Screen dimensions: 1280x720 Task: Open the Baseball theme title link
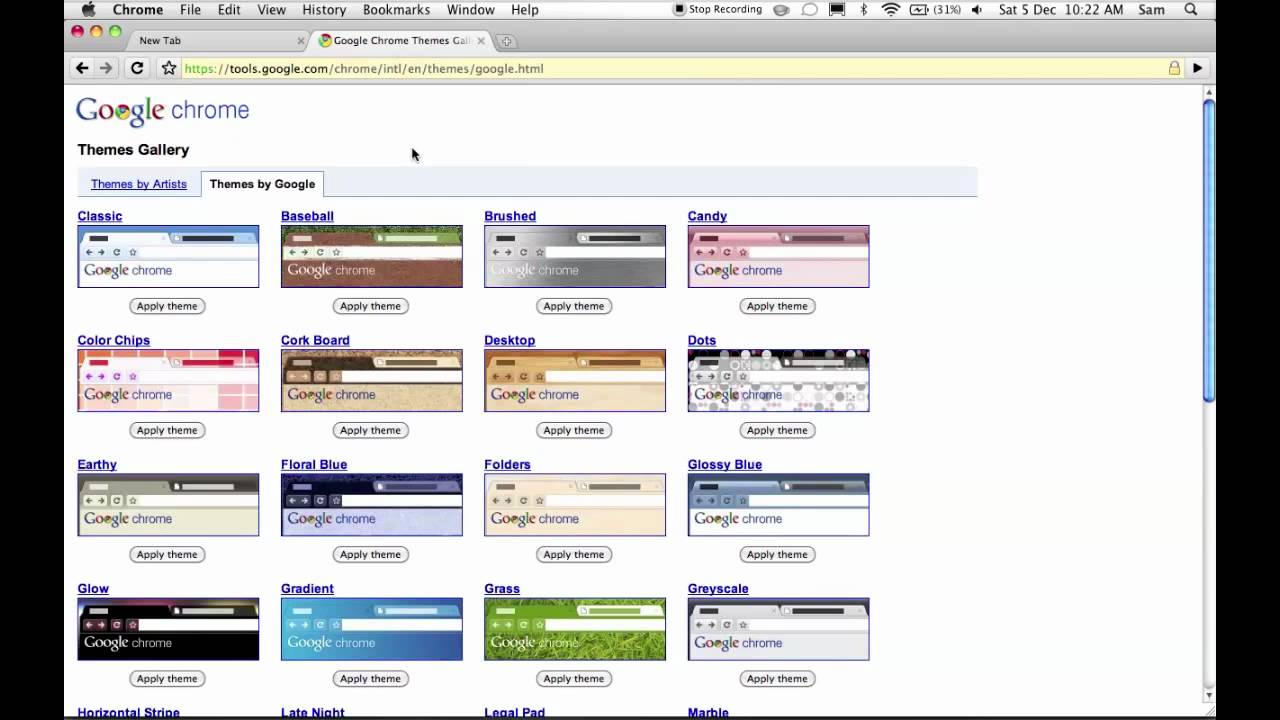coord(307,216)
